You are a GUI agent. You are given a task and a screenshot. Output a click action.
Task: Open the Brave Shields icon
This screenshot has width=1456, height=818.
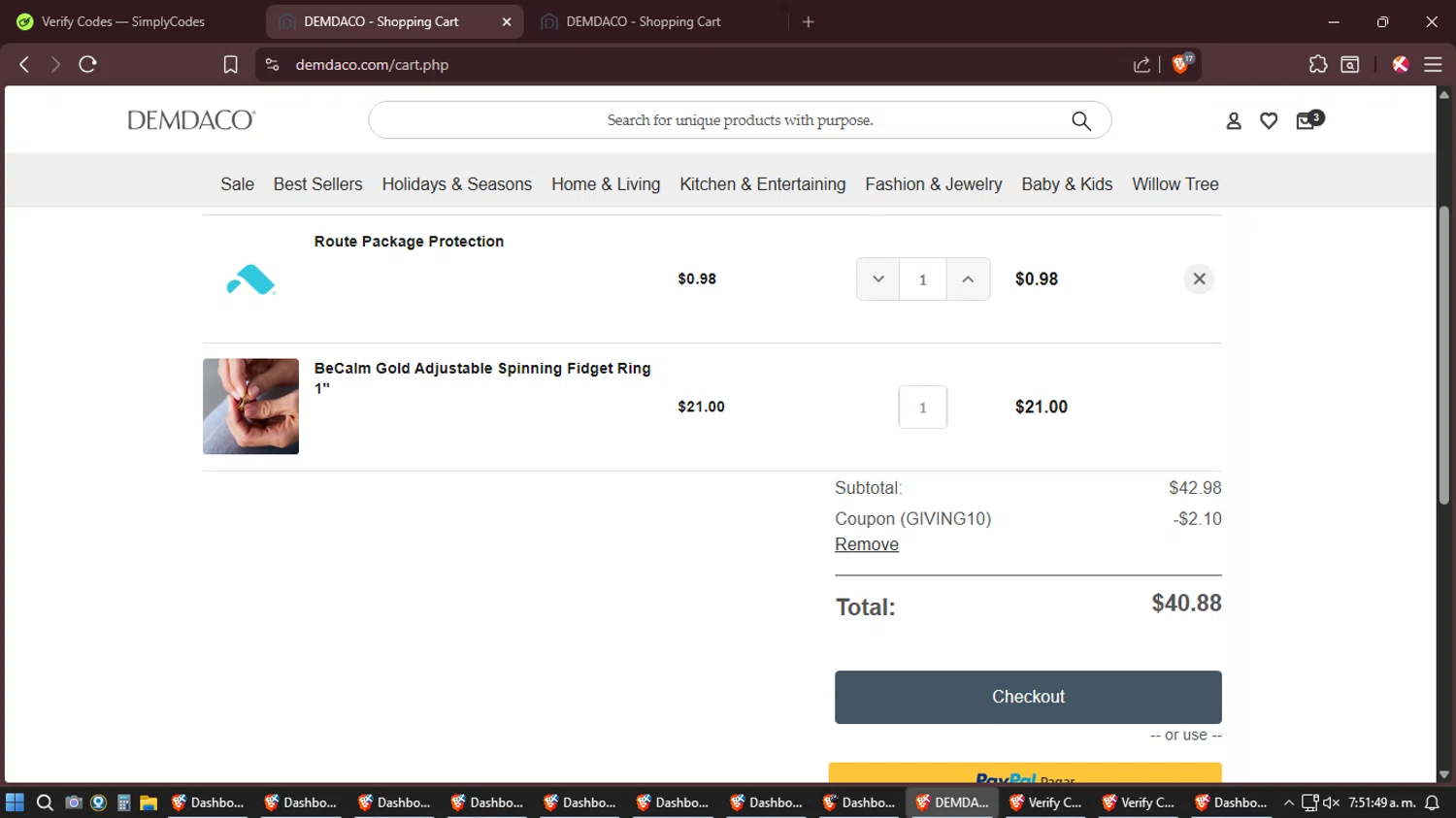[1181, 64]
